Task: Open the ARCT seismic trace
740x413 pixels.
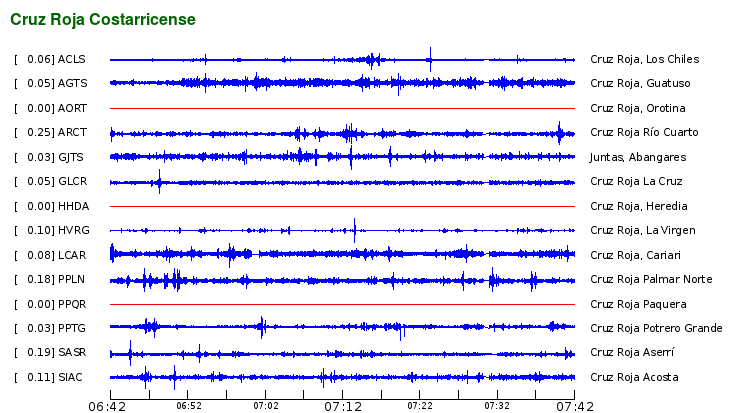Action: coord(343,134)
